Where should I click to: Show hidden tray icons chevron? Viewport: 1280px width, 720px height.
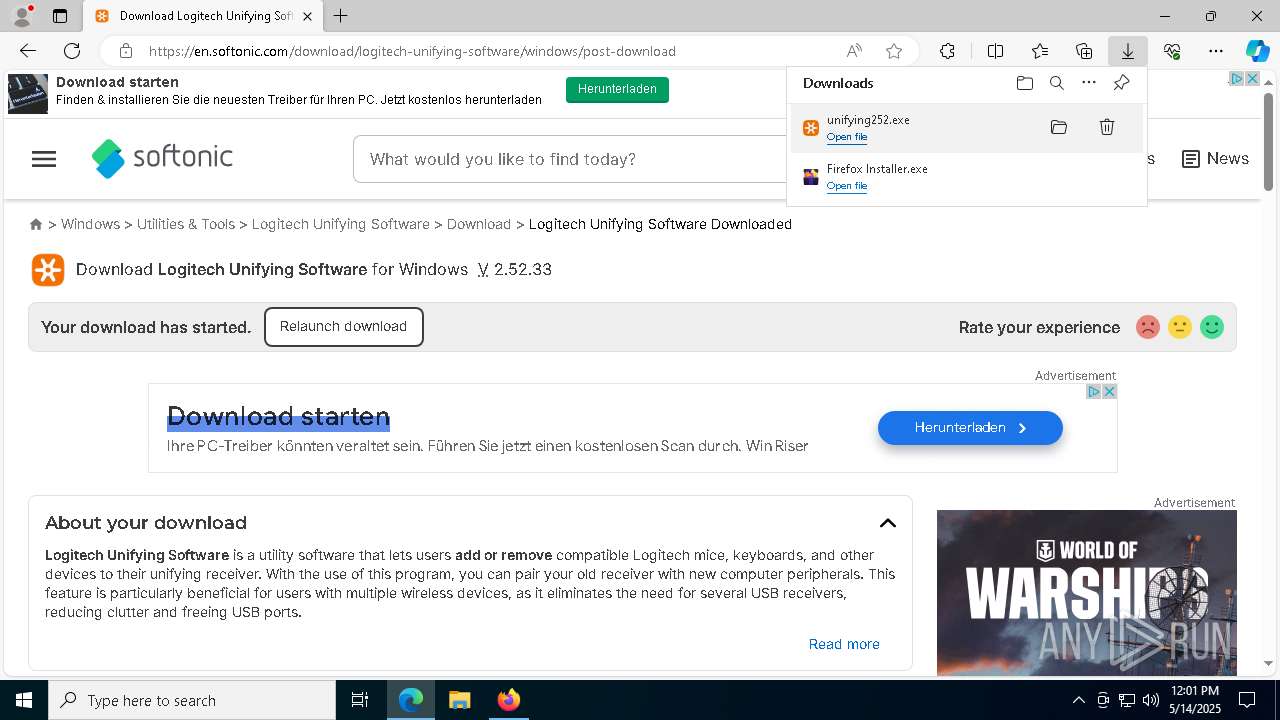(x=1078, y=700)
